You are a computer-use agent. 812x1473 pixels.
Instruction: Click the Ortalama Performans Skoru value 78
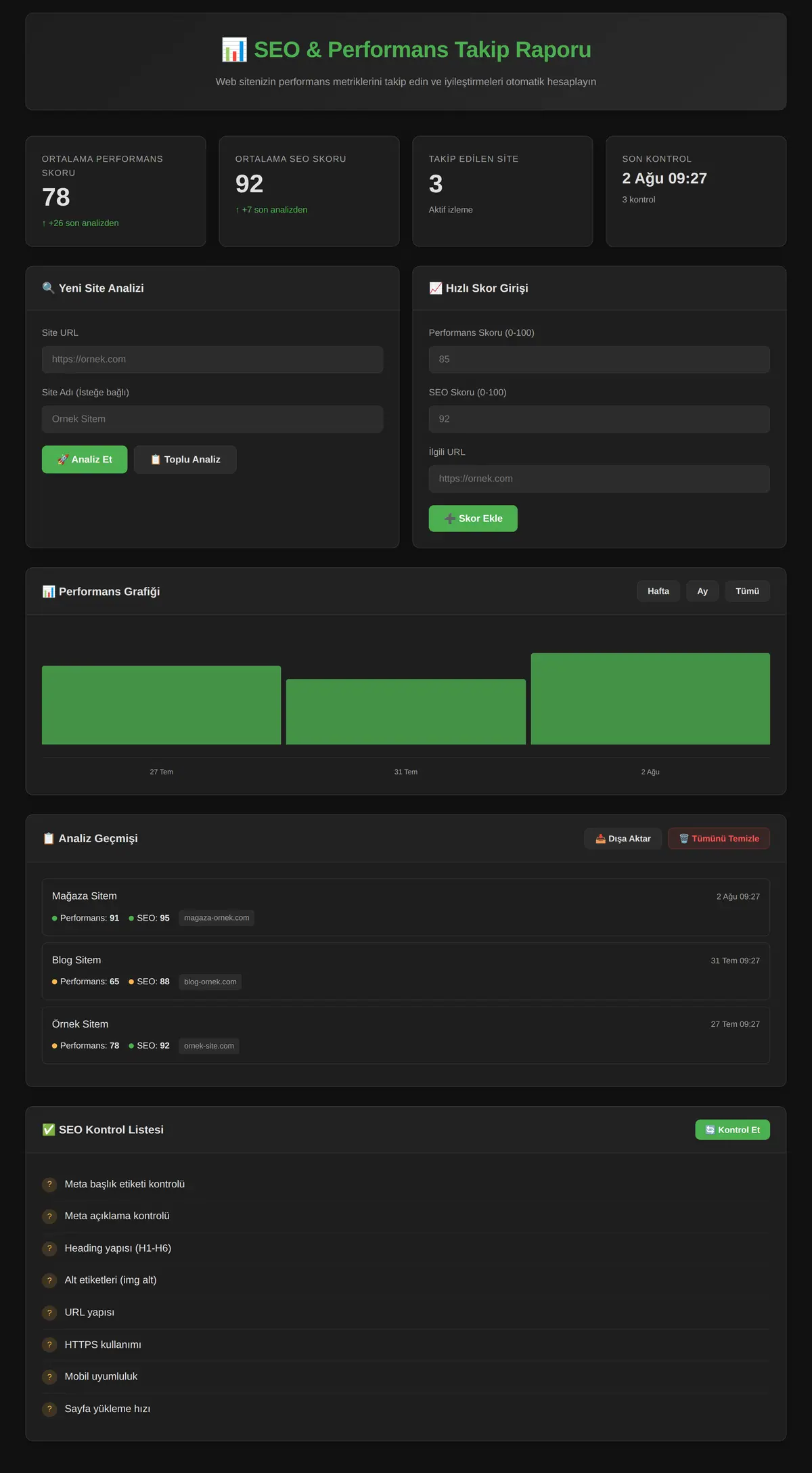click(x=56, y=197)
